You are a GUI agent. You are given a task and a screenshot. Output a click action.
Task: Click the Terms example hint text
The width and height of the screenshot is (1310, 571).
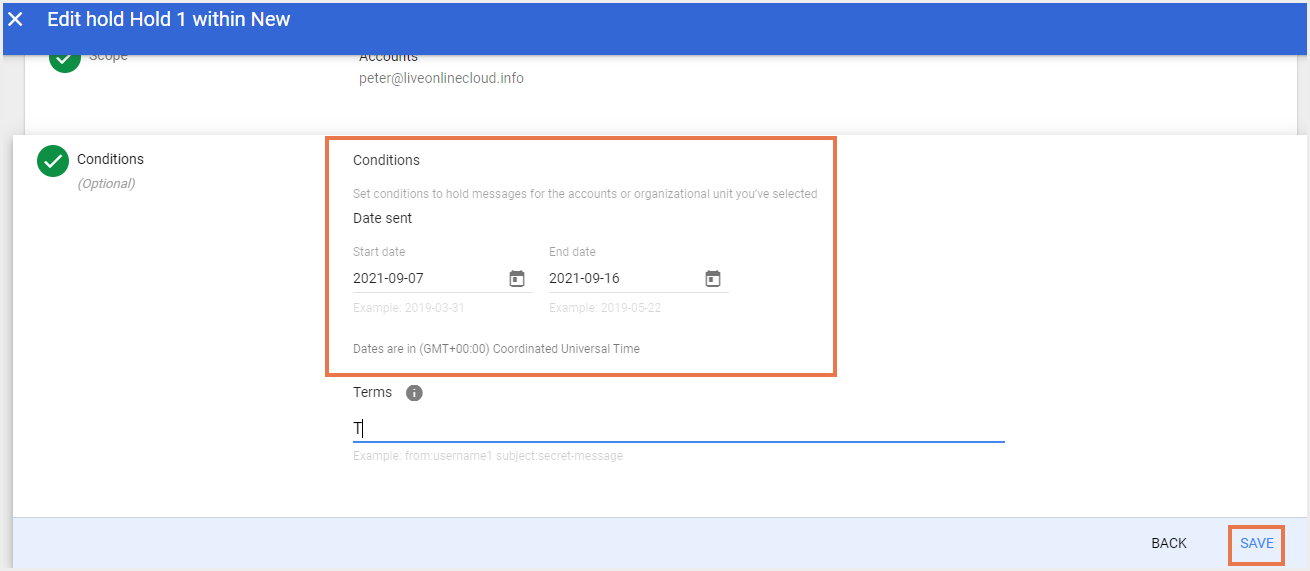pos(488,456)
